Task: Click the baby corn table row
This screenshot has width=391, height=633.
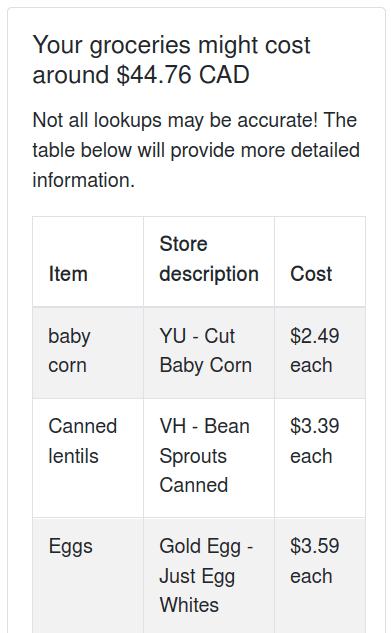Action: pyautogui.click(x=199, y=352)
